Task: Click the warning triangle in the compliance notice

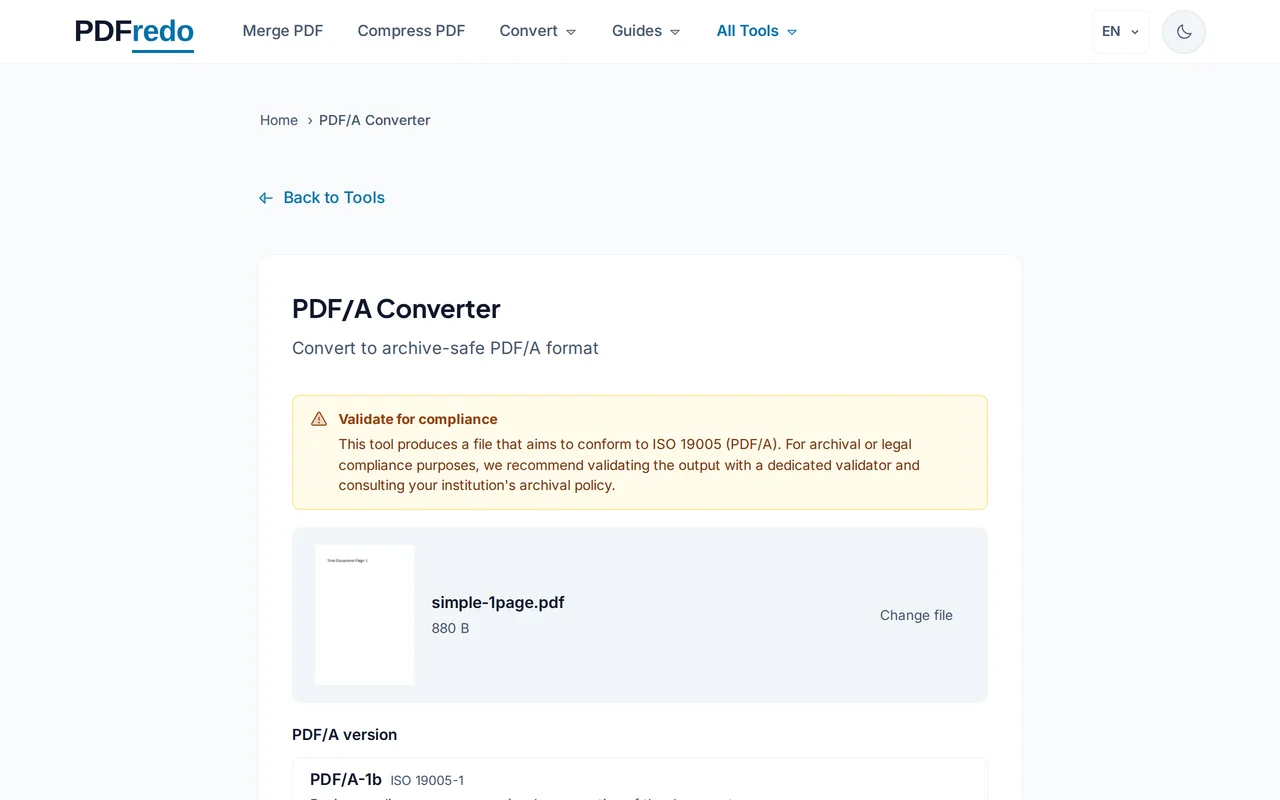Action: (x=318, y=418)
